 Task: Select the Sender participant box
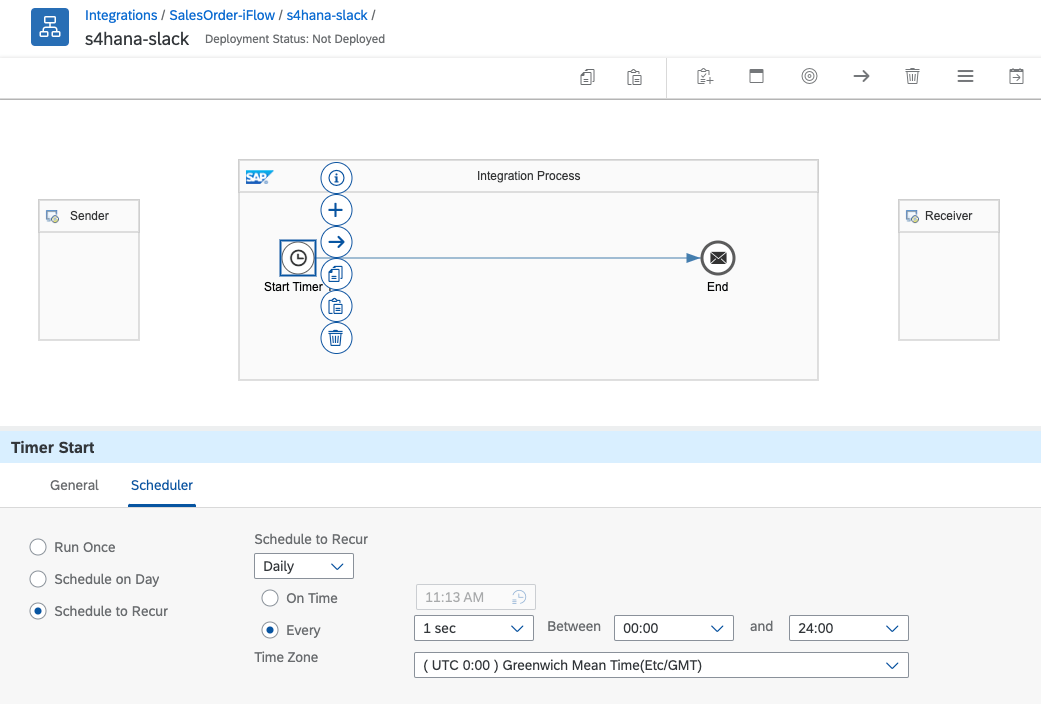89,270
